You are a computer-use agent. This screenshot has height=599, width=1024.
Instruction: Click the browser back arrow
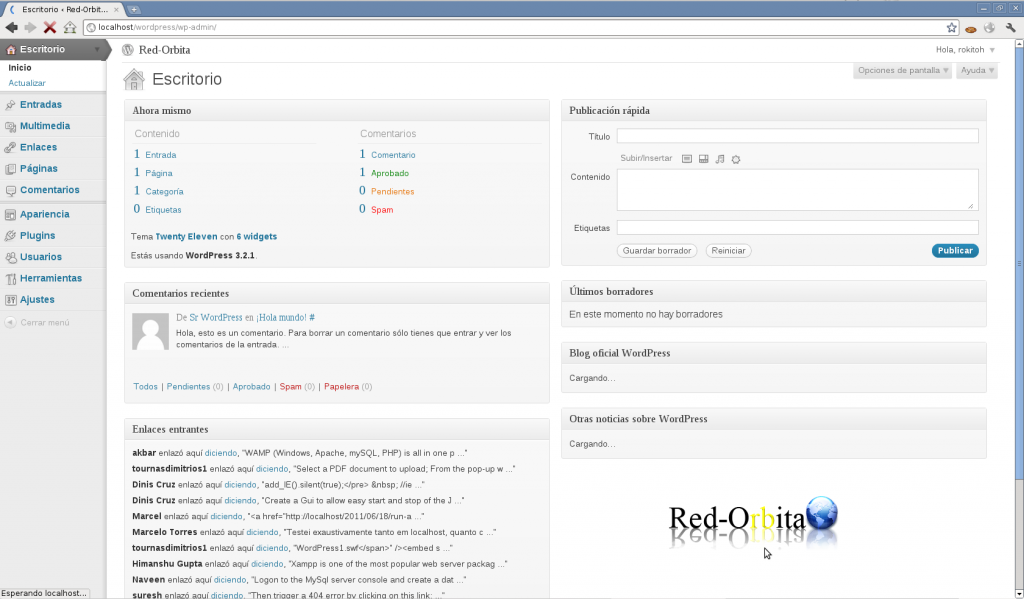11,27
